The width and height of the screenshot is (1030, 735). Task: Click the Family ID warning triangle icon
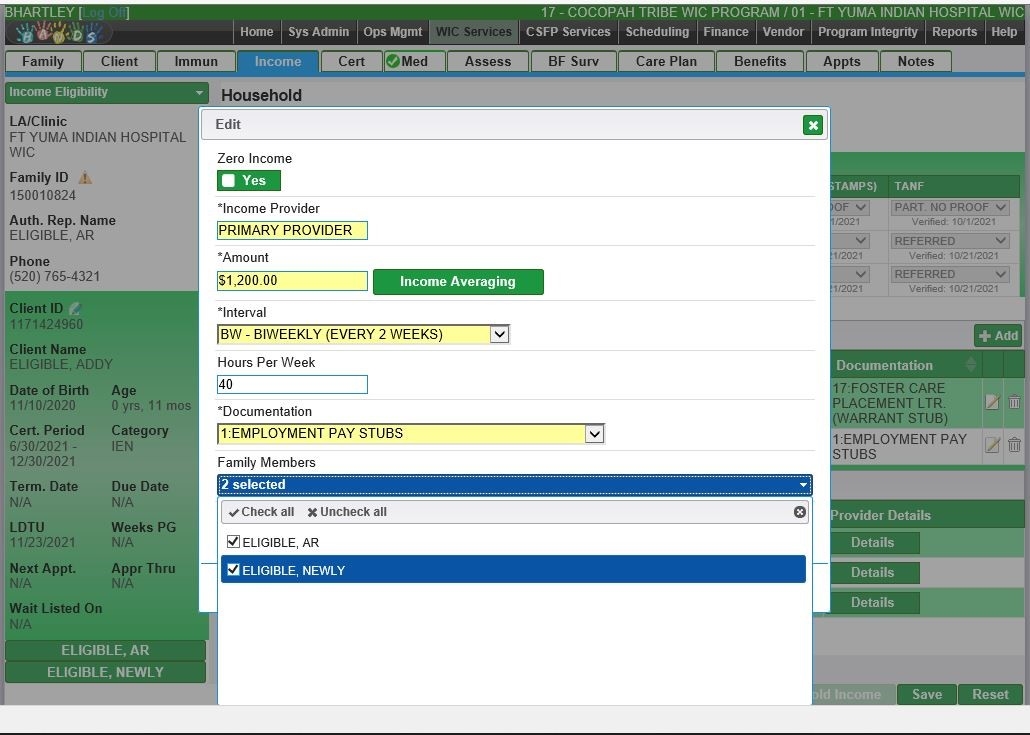click(85, 178)
